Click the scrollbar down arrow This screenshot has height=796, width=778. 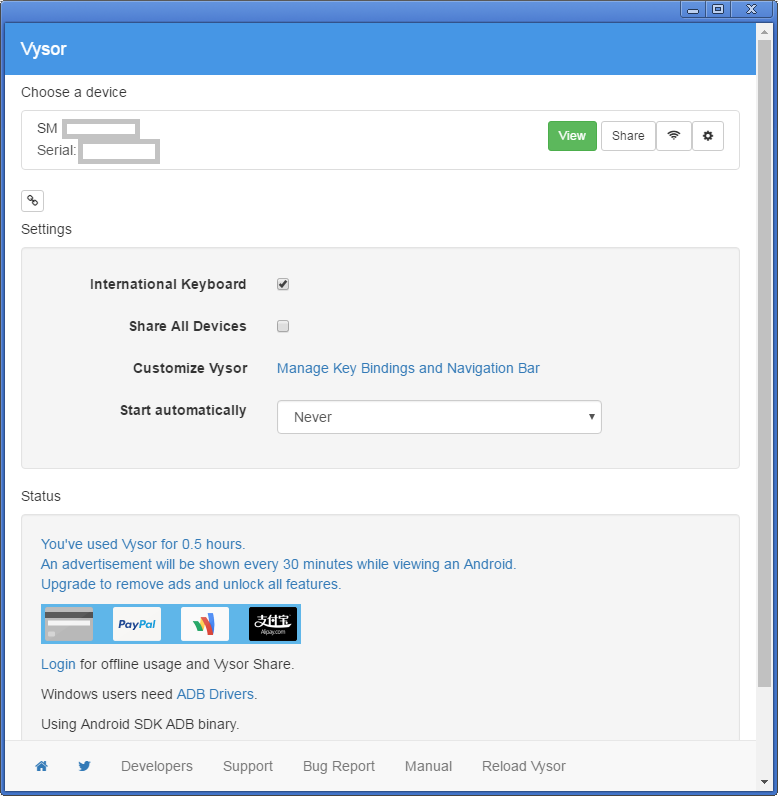(764, 782)
